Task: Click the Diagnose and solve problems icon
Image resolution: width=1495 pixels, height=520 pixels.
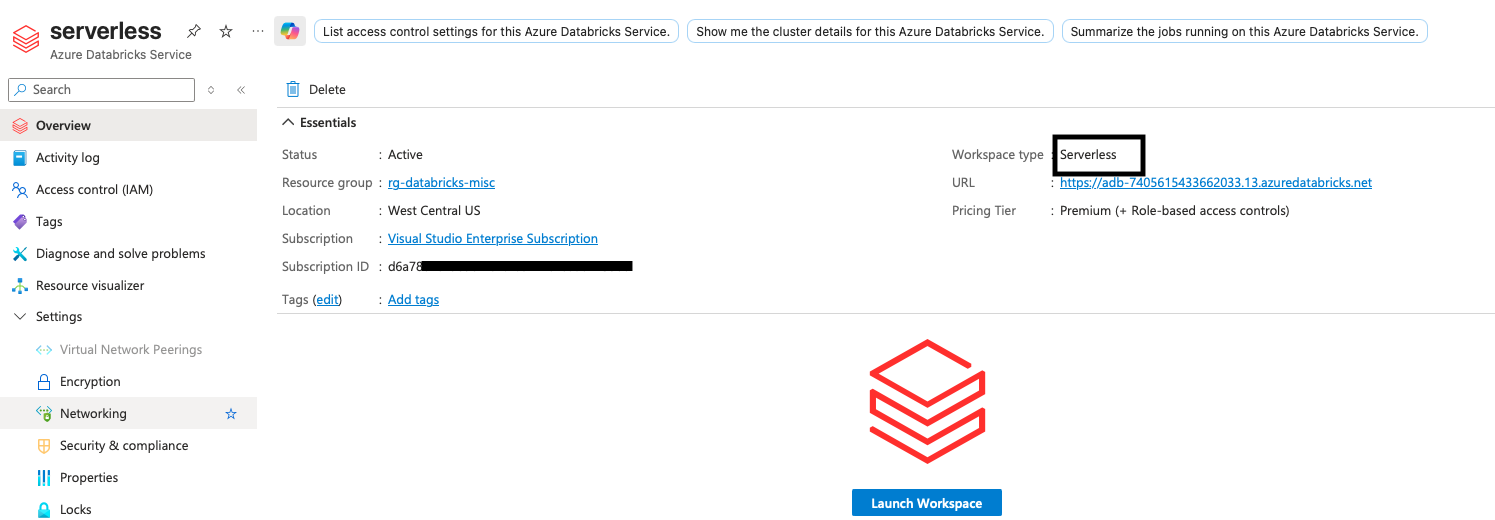Action: (x=19, y=254)
